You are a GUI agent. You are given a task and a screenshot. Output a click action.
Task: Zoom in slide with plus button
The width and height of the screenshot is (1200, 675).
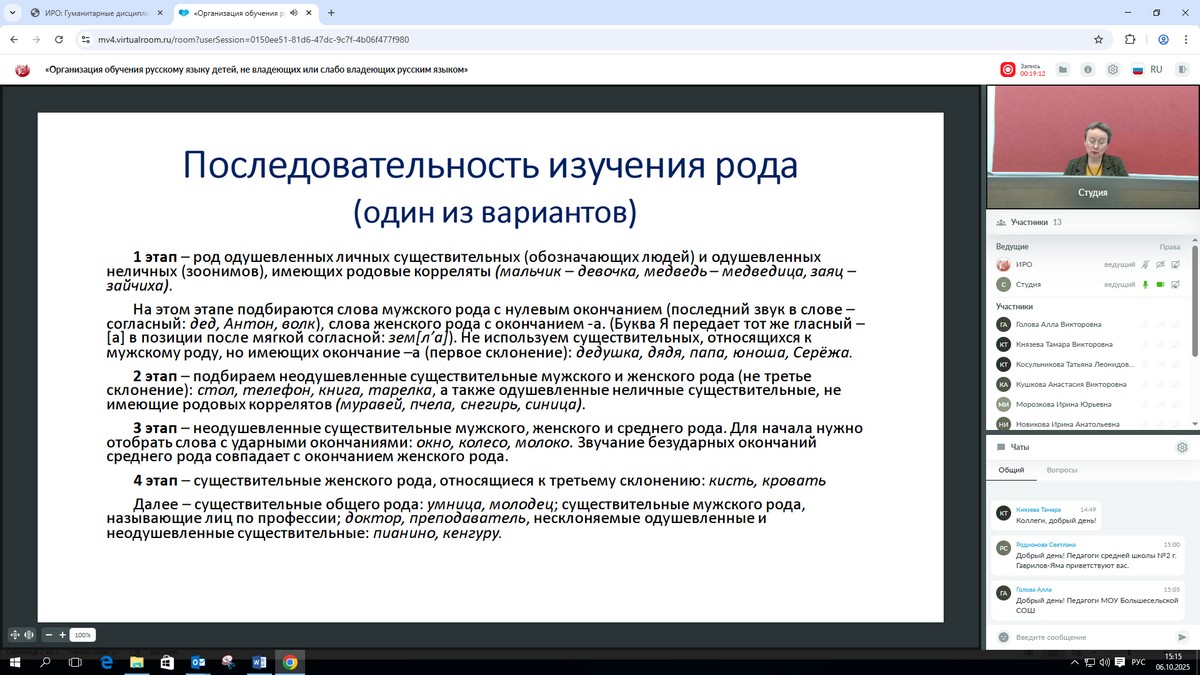pyautogui.click(x=62, y=635)
